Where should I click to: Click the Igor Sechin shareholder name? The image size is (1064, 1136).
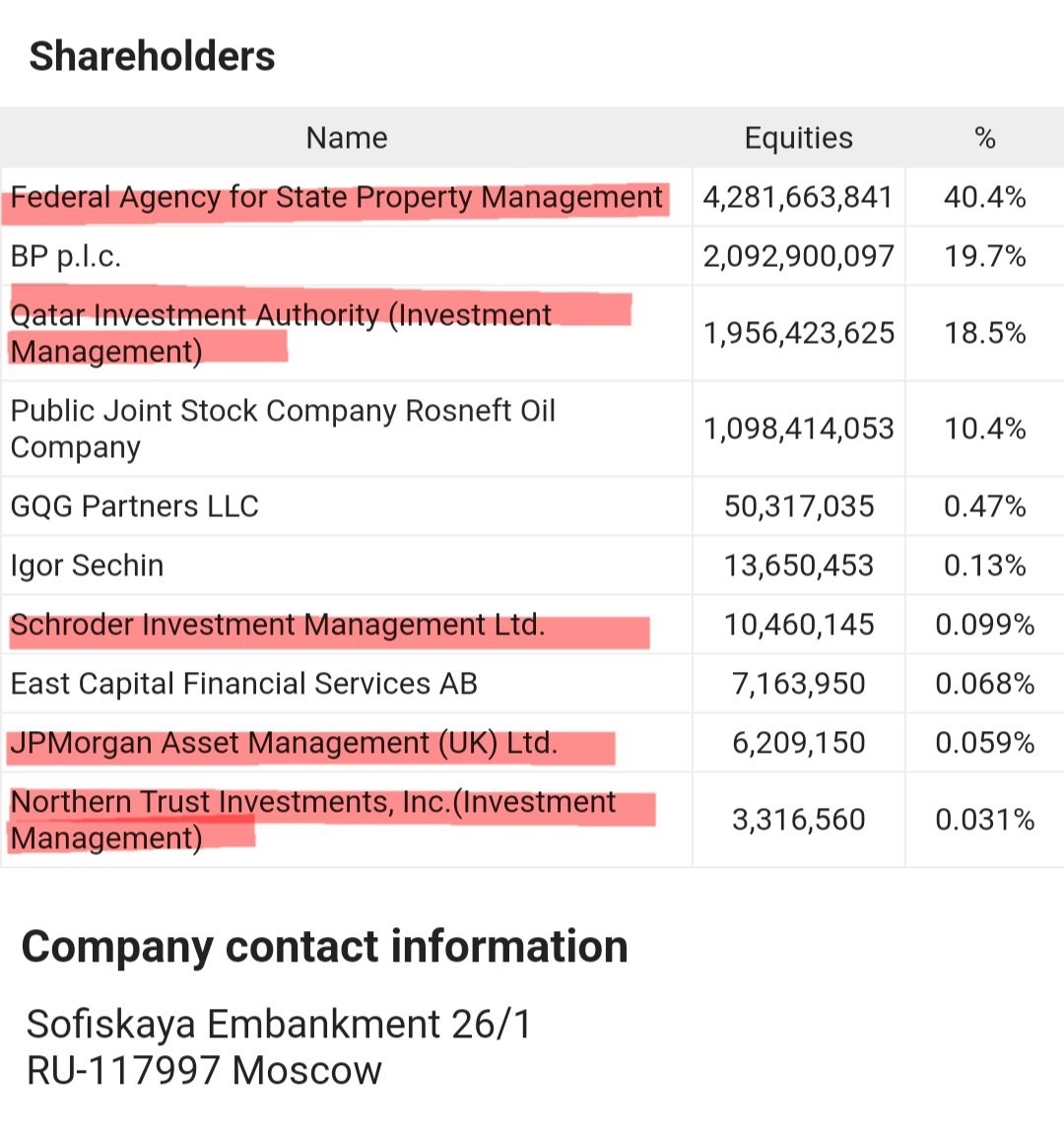click(x=87, y=566)
